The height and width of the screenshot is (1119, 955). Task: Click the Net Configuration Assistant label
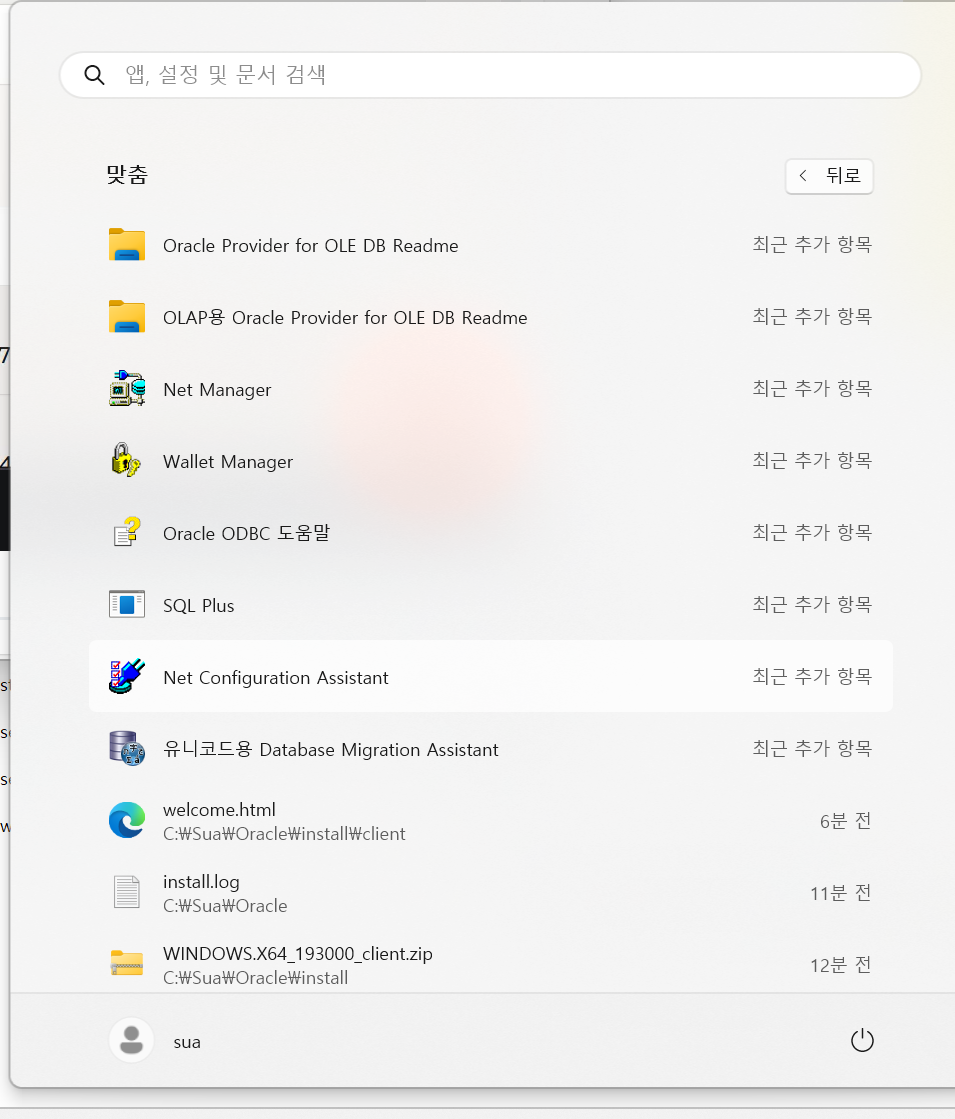coord(276,677)
